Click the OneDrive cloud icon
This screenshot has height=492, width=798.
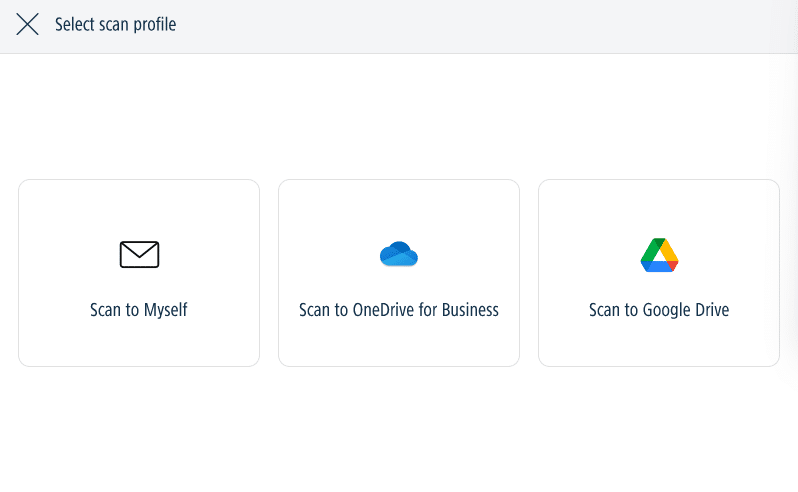click(399, 254)
